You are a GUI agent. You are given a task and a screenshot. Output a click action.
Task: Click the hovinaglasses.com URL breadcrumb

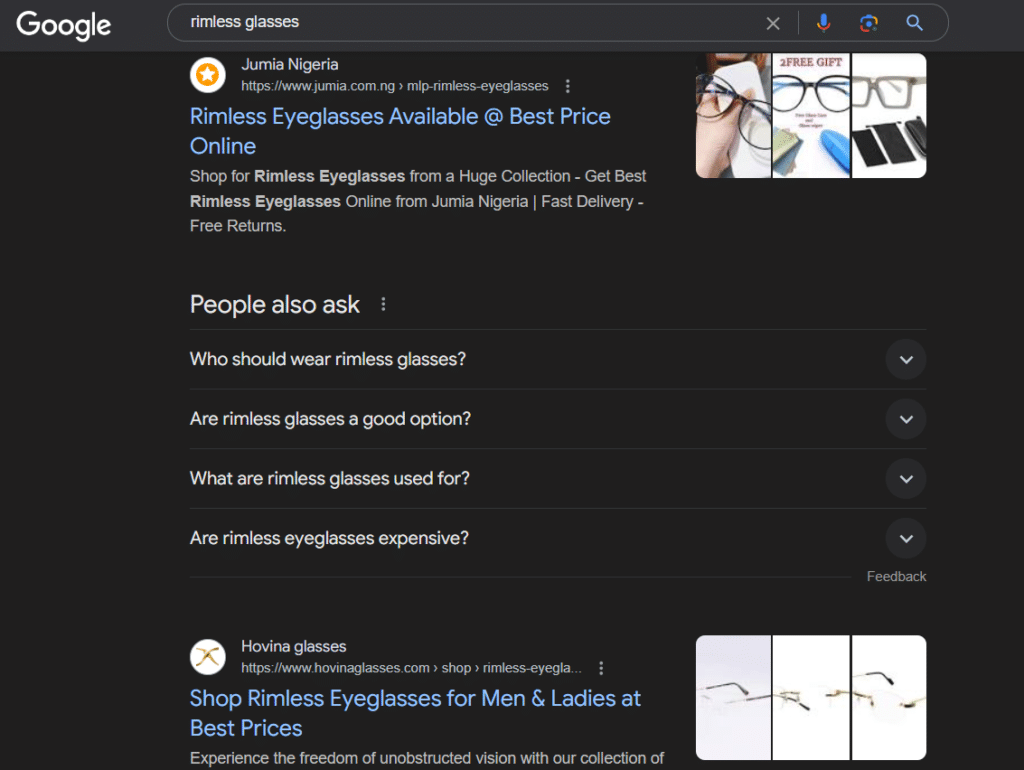pyautogui.click(x=411, y=668)
